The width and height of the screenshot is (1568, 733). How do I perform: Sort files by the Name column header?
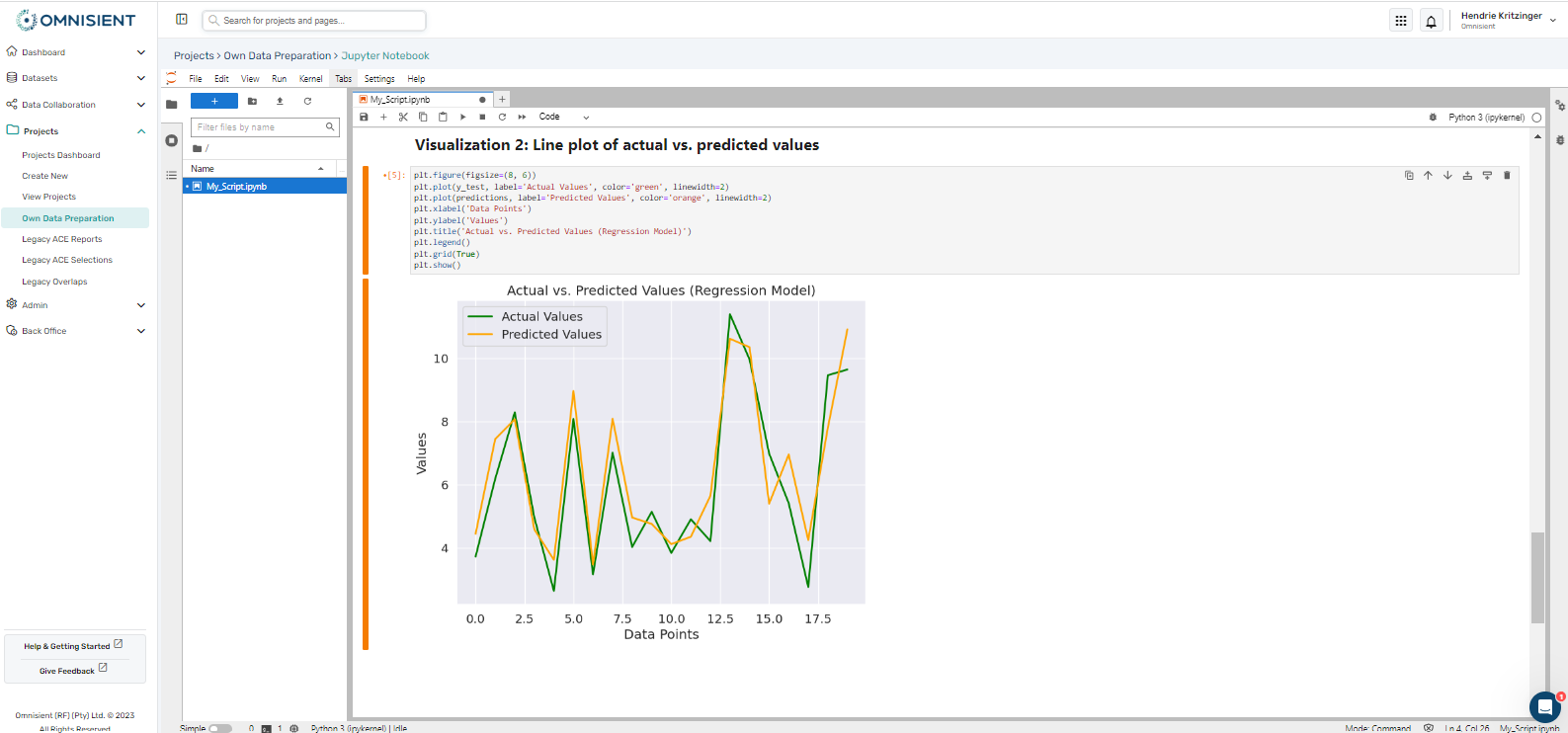click(259, 169)
